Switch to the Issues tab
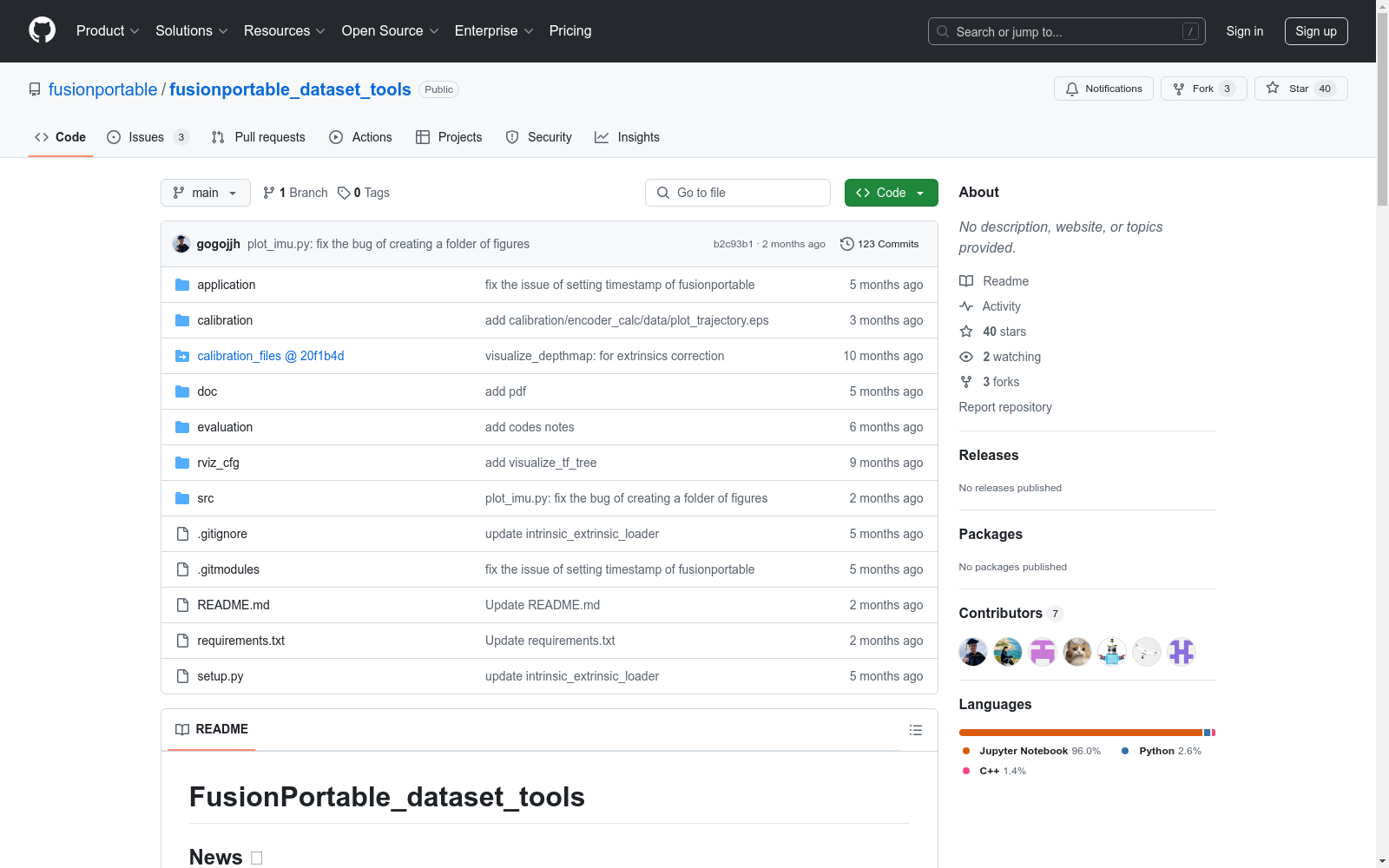This screenshot has height=868, width=1389. 148,137
